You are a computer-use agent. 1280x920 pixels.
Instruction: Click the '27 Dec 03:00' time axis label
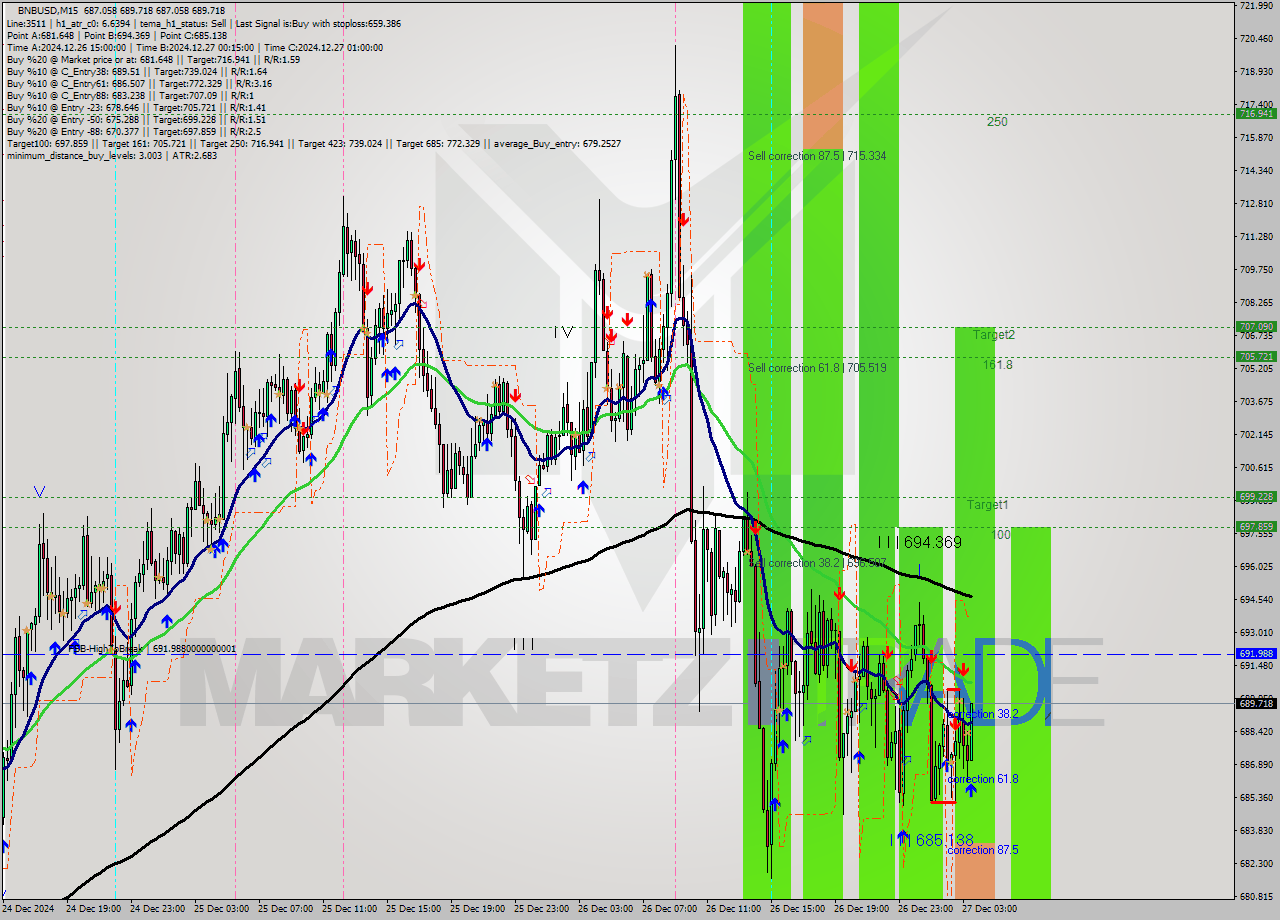click(x=989, y=910)
